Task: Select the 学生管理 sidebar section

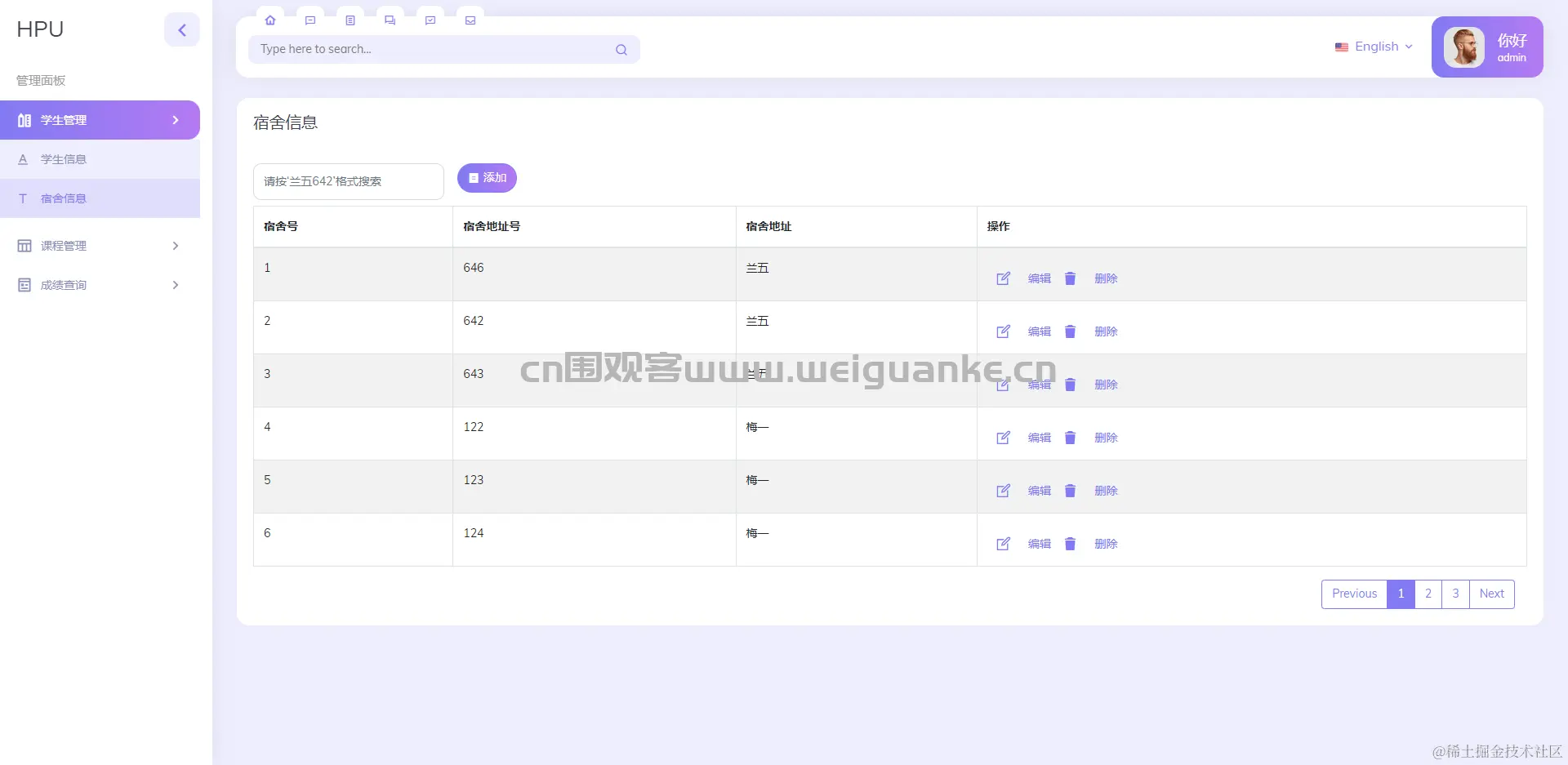Action: click(100, 120)
